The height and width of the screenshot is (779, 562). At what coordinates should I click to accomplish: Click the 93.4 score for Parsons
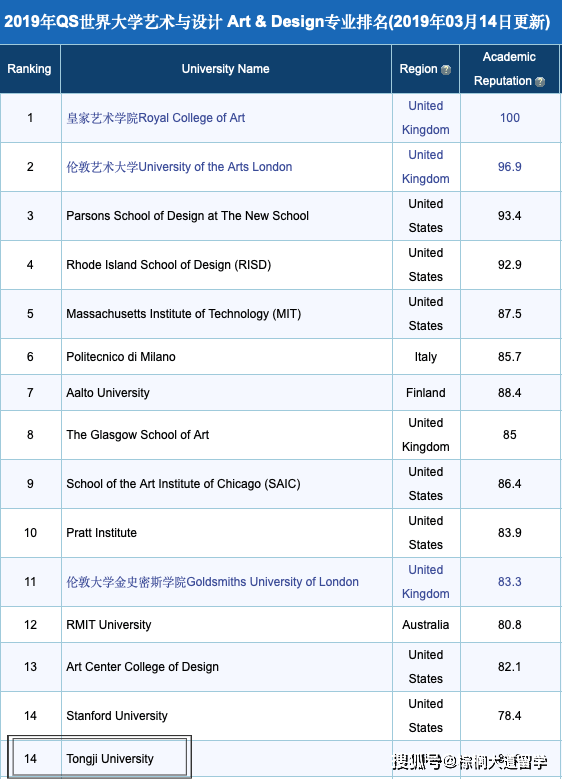pos(509,216)
